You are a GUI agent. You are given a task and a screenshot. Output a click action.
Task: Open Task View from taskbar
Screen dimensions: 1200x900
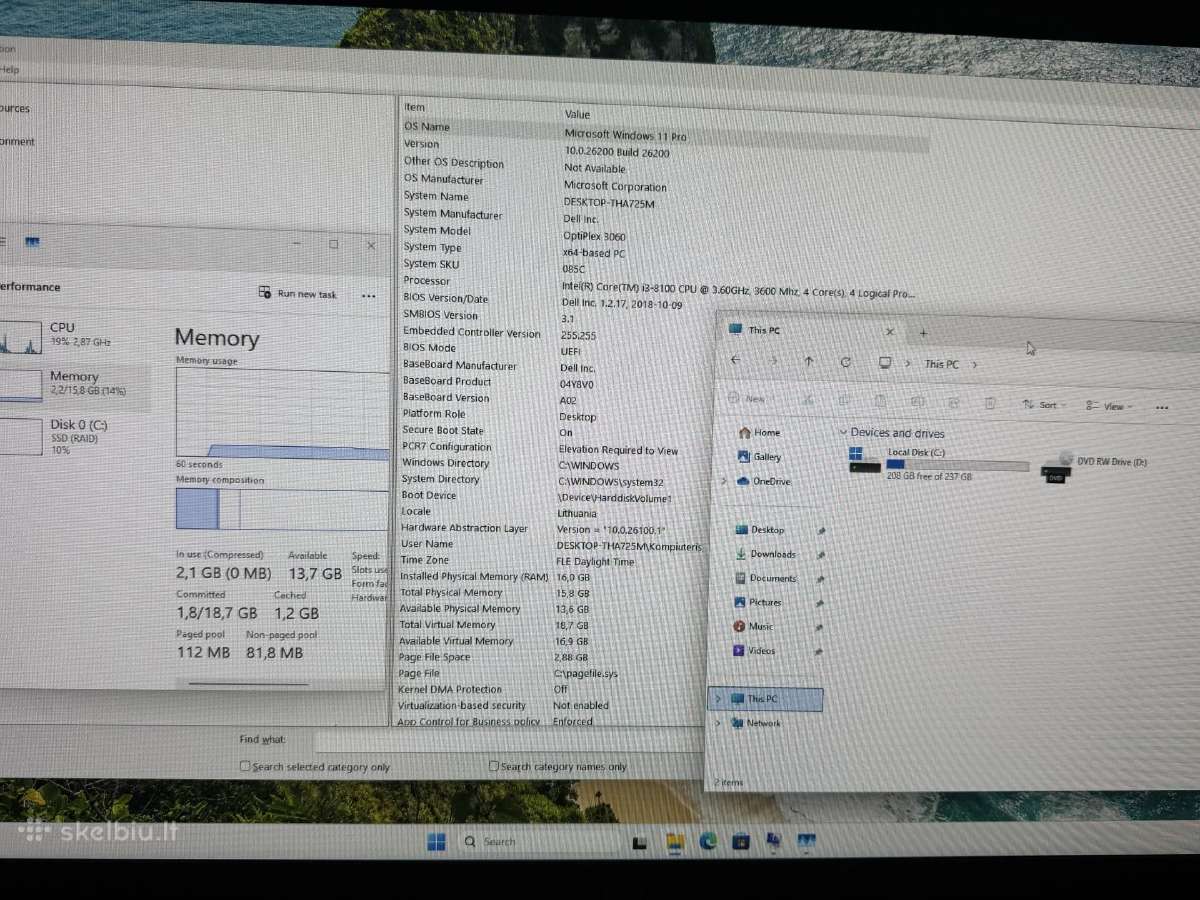pyautogui.click(x=640, y=842)
